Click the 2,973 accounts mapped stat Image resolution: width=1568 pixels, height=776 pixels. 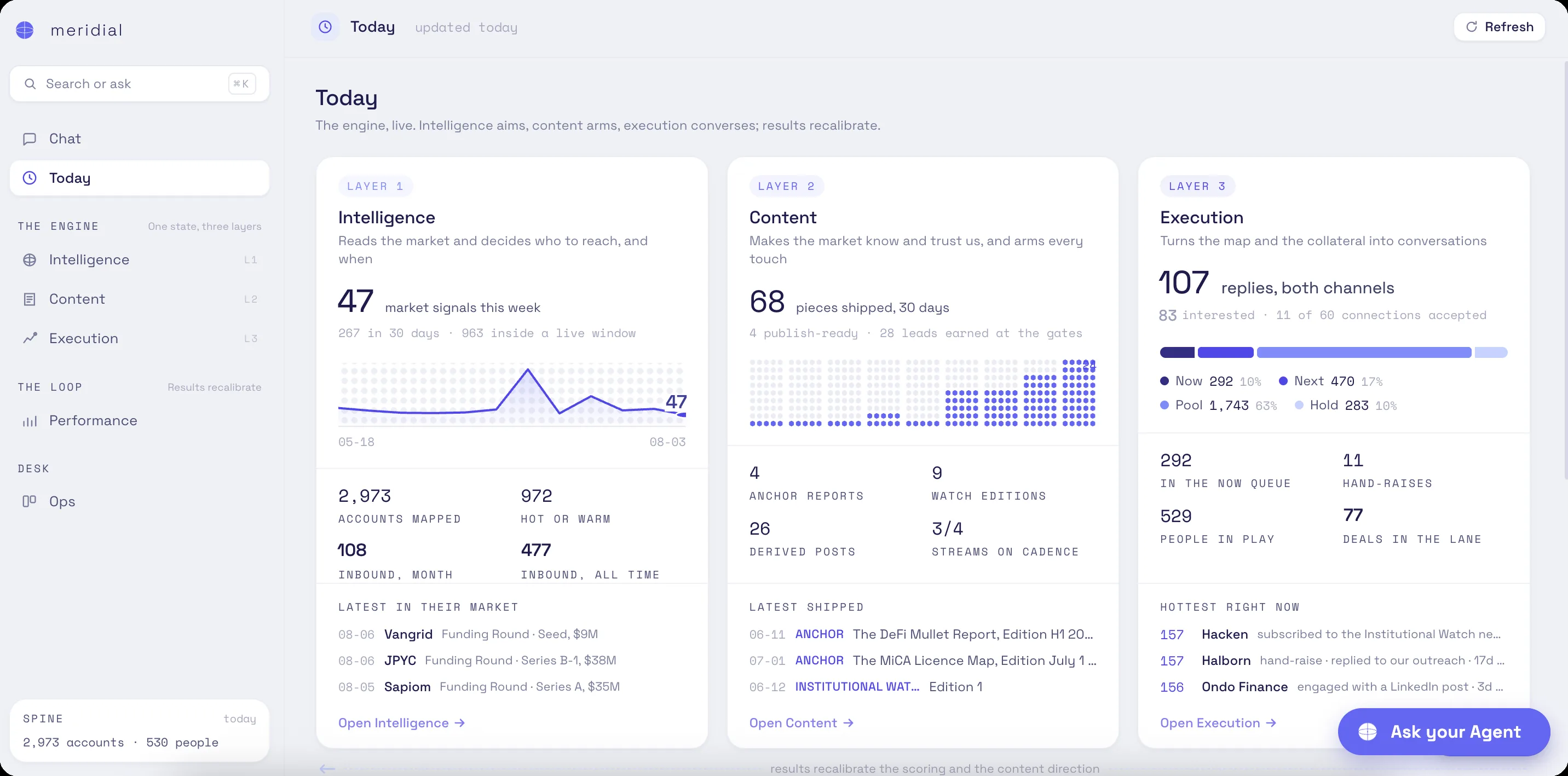point(400,506)
